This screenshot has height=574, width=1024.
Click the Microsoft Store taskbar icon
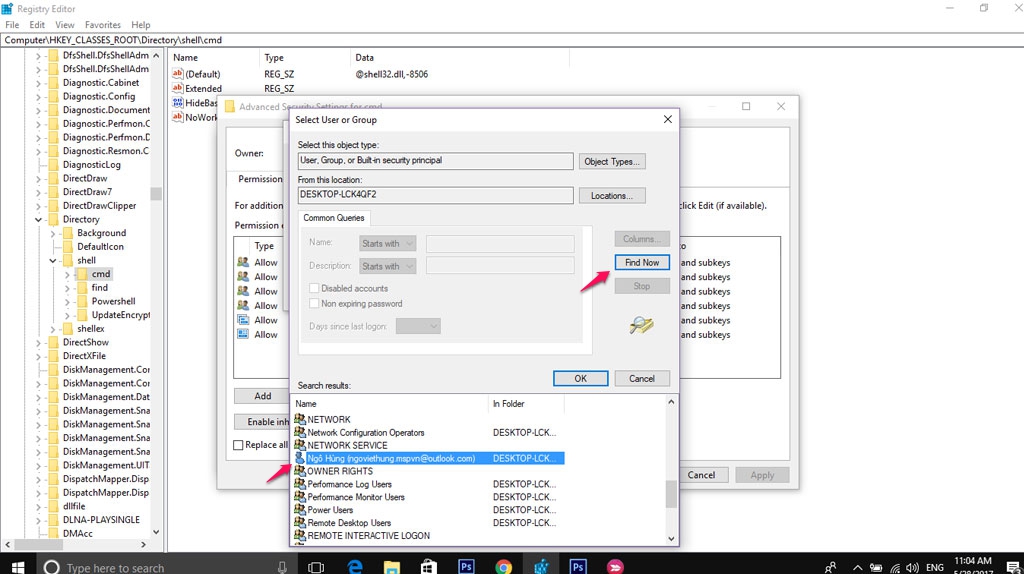[428, 567]
